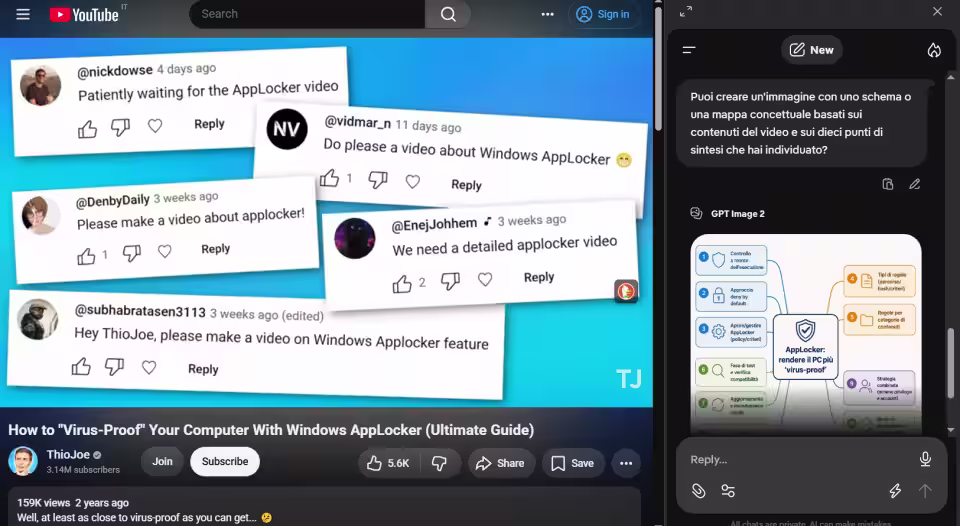This screenshot has width=960, height=526.
Task: Attach a file with the paperclip icon
Action: click(698, 490)
